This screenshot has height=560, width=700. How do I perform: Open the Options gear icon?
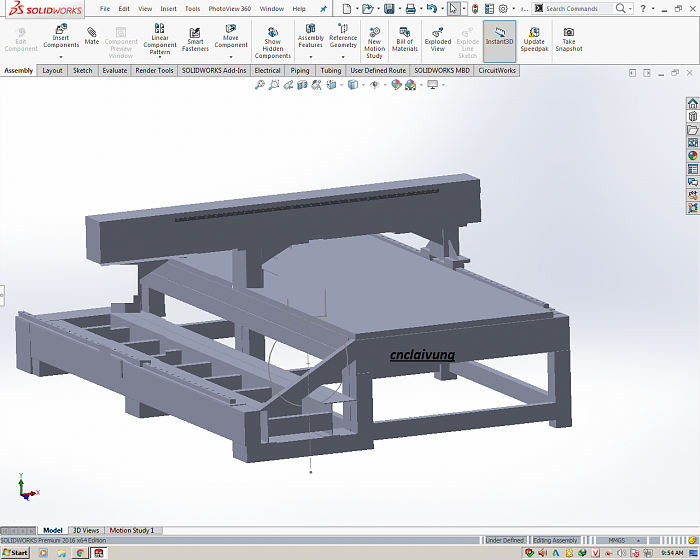(503, 8)
